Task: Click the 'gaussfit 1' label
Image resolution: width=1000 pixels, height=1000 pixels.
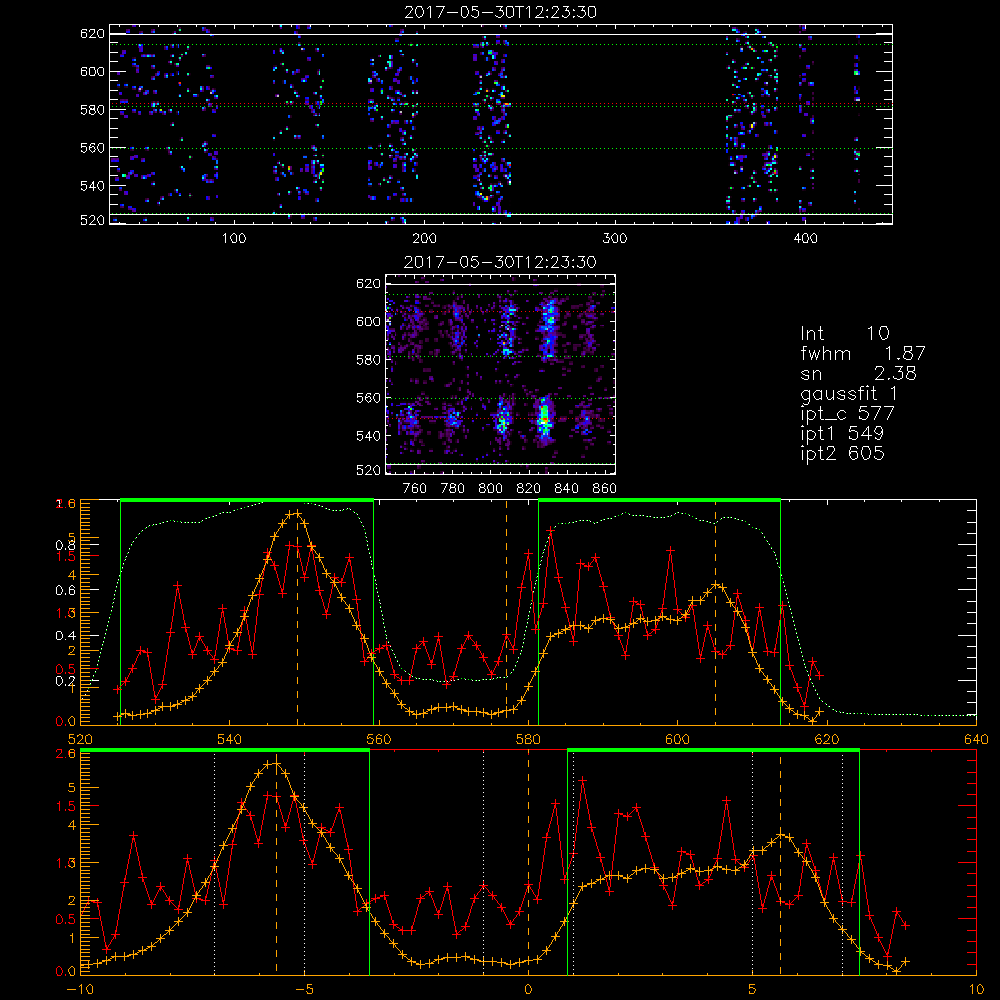Action: pyautogui.click(x=849, y=393)
